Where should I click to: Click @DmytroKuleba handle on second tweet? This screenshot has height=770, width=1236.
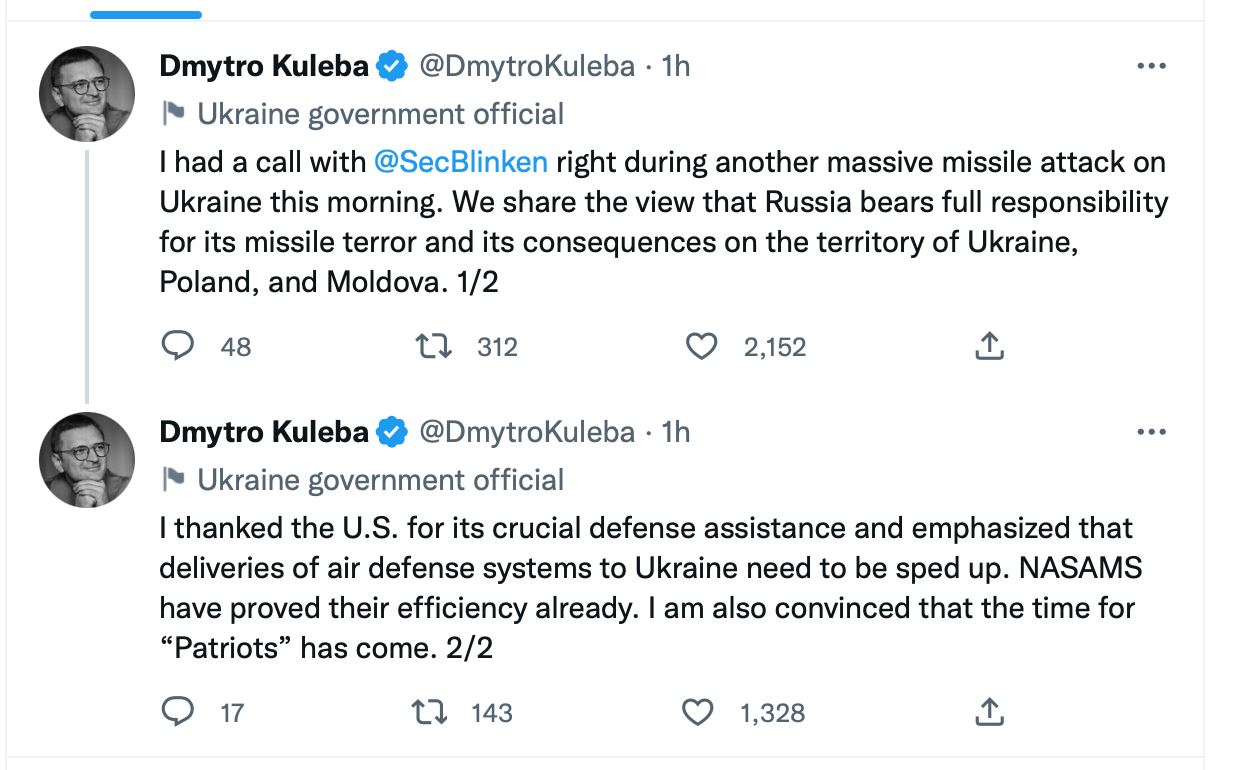tap(526, 432)
